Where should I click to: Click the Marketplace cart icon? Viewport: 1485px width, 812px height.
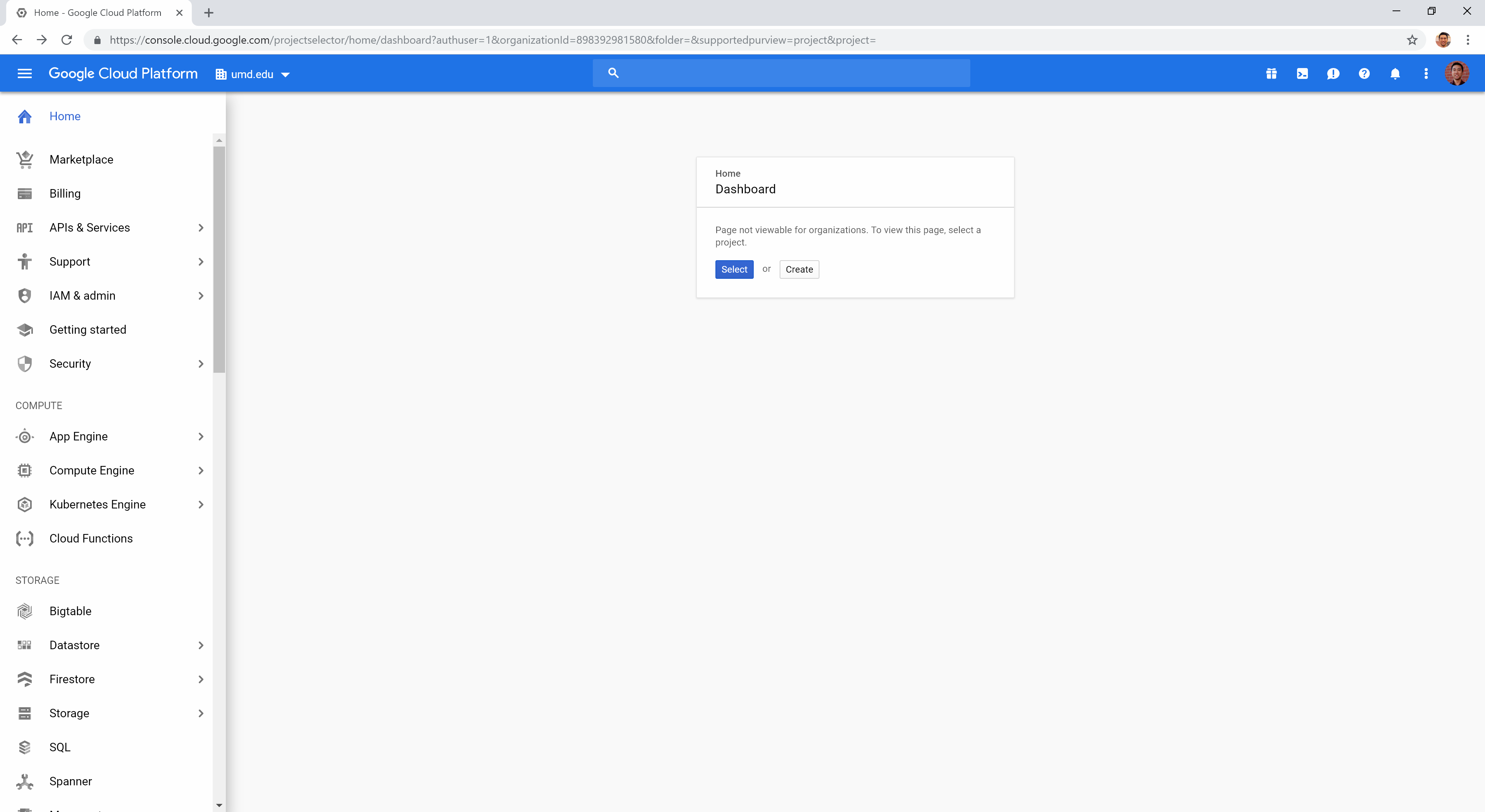[24, 160]
